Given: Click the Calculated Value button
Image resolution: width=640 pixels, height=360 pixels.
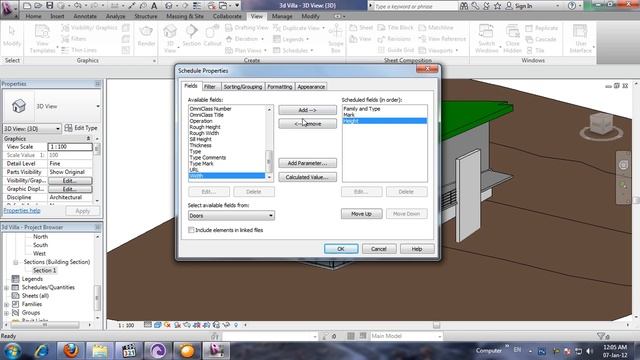Looking at the screenshot, I should point(307,177).
